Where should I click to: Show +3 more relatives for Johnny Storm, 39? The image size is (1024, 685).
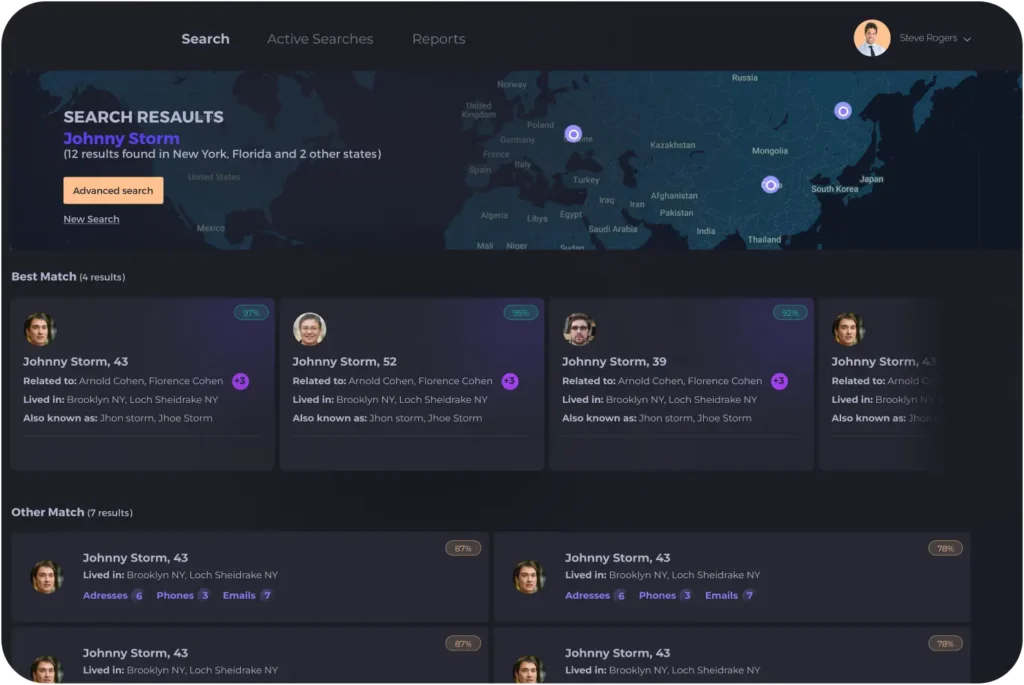point(779,381)
